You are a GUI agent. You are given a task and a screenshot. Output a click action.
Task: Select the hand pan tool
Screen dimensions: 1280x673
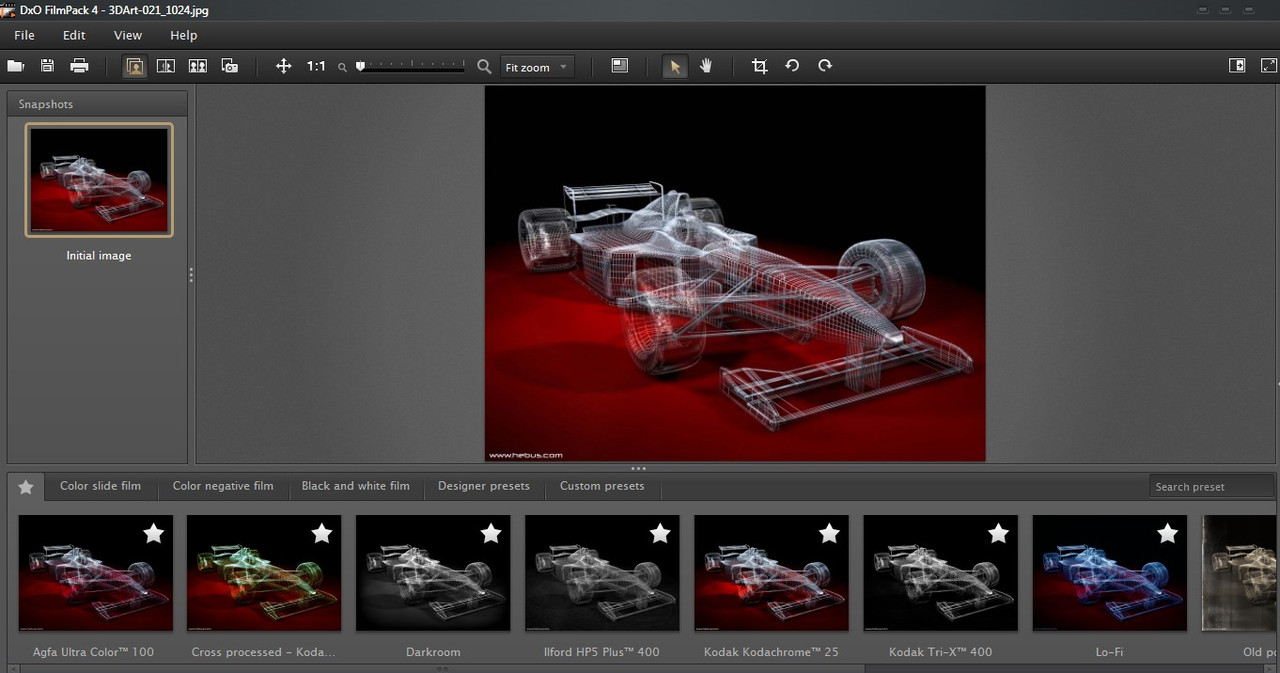[706, 66]
